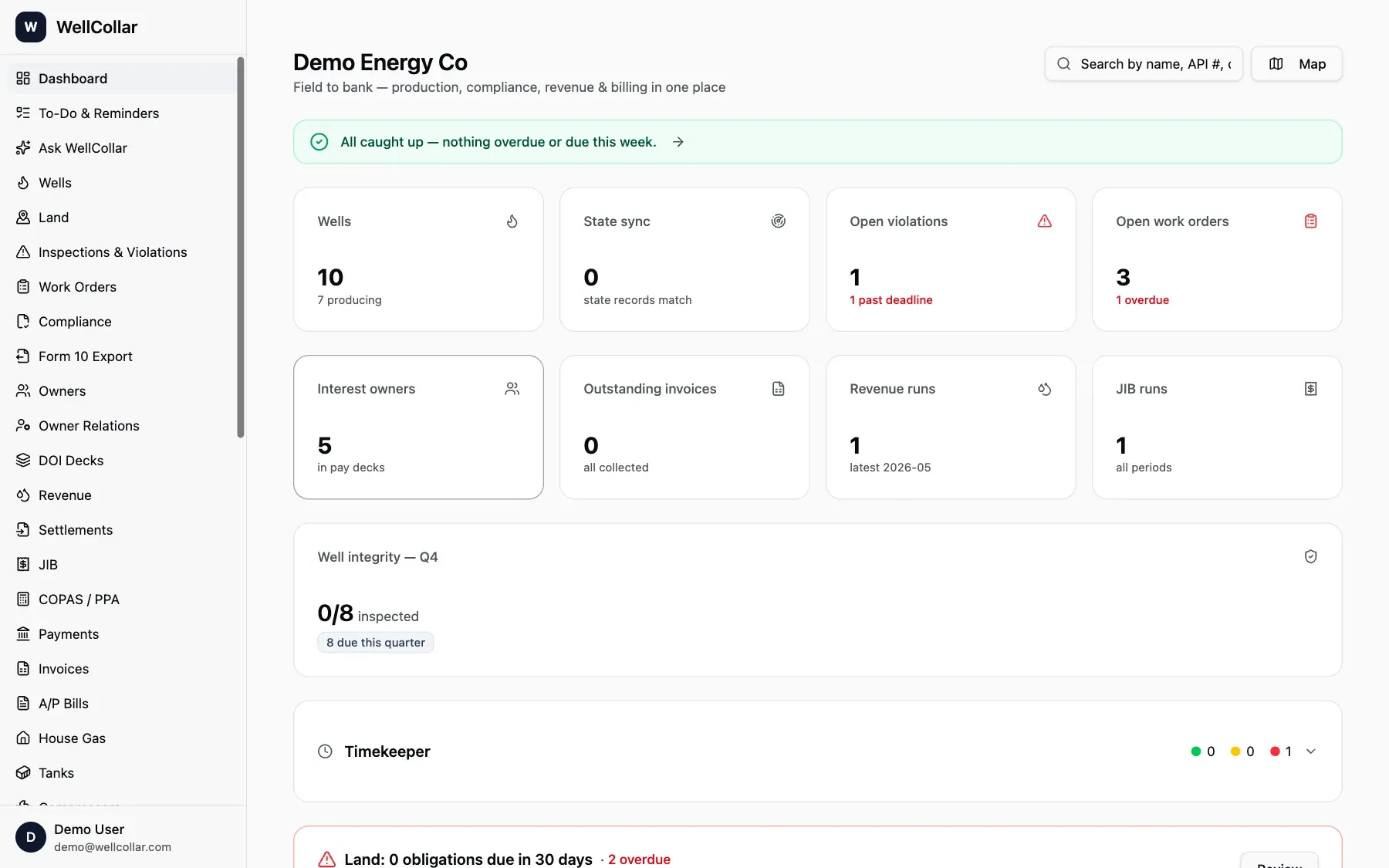Click the WellCollar logo icon

pyautogui.click(x=31, y=27)
